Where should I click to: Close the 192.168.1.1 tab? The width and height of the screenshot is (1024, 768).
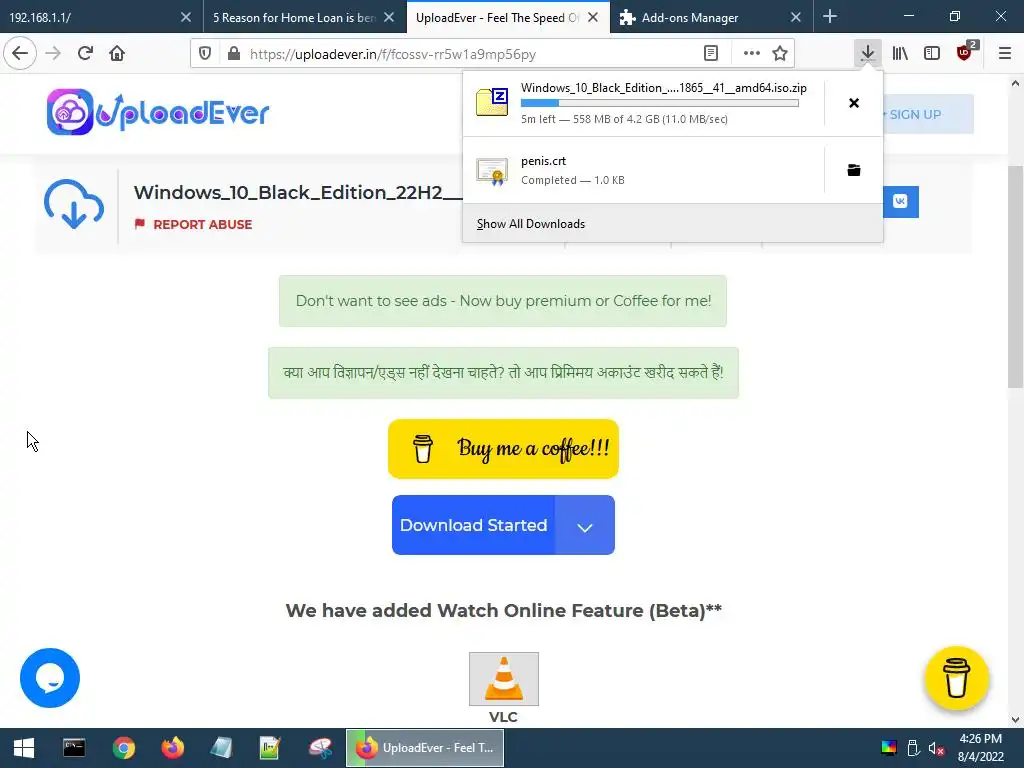coord(186,18)
